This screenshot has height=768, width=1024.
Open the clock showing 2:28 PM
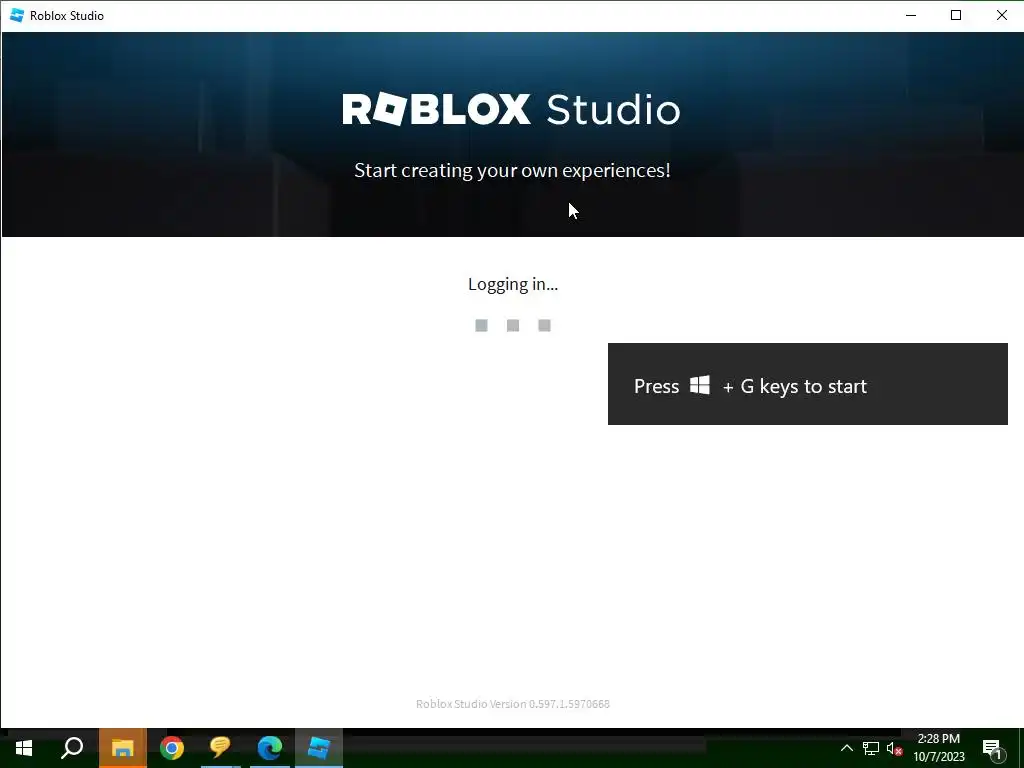pos(938,748)
